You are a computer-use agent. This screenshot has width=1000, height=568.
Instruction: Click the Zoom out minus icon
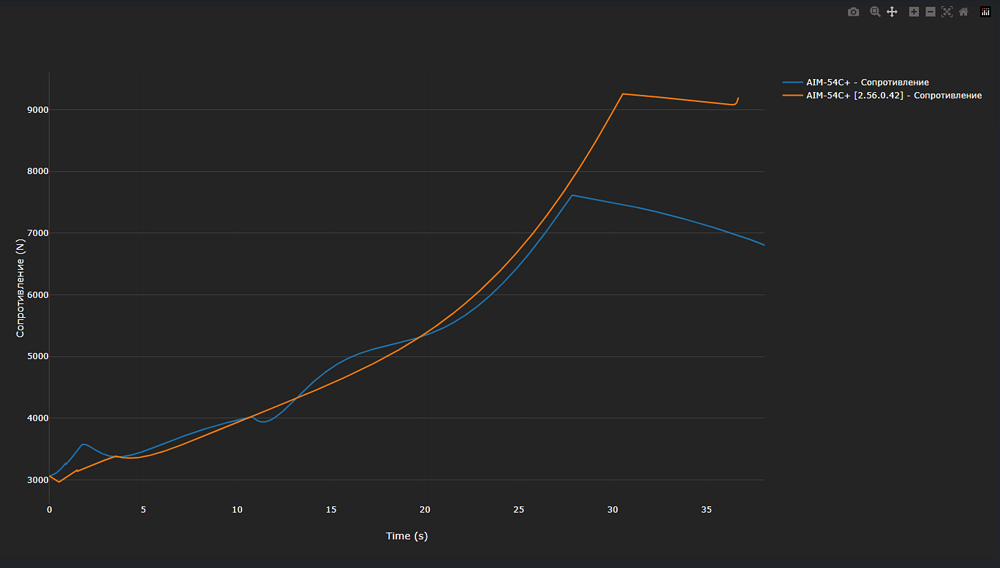(930, 12)
